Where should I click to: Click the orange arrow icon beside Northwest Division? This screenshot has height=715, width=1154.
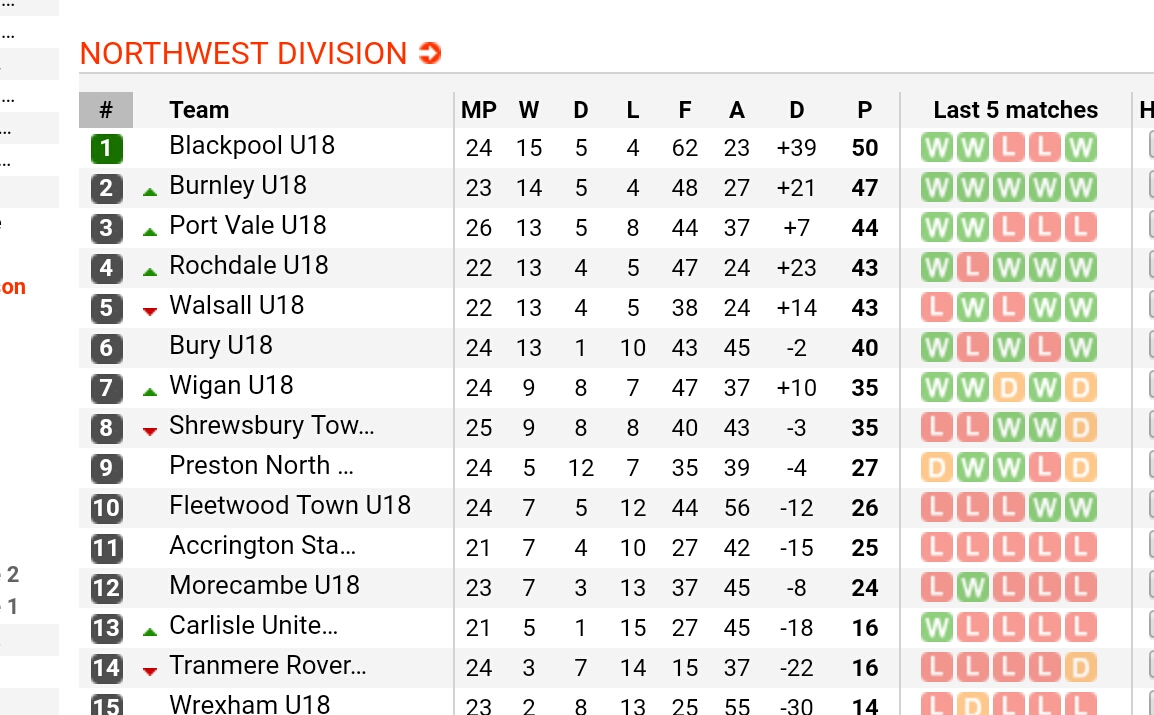tap(430, 53)
